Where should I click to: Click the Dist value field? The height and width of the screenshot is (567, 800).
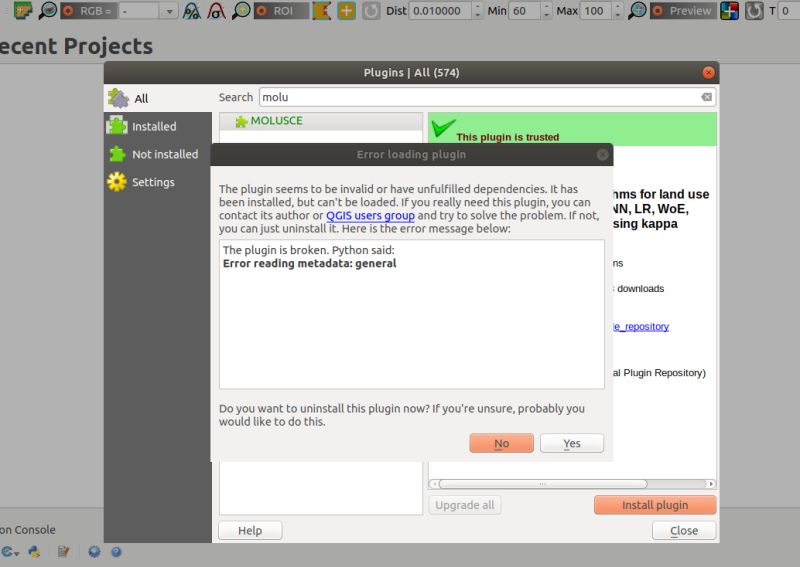[440, 11]
